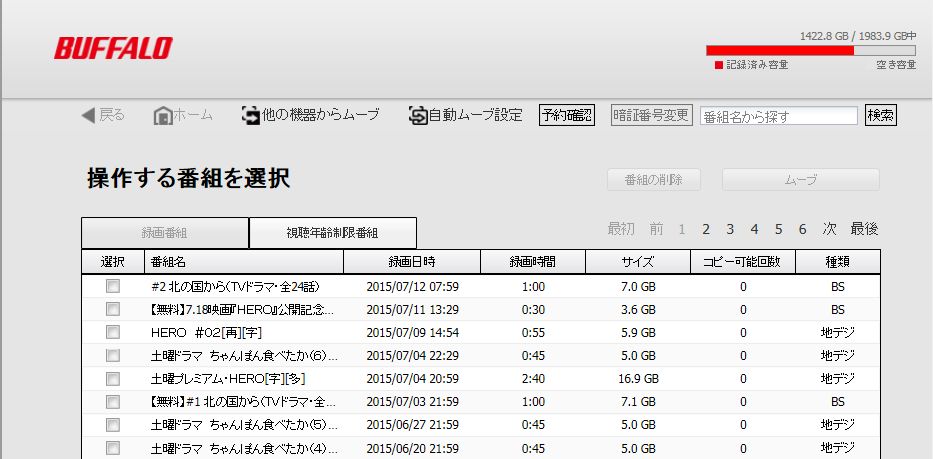Click the date 2015/07/04 22:29

coord(412,355)
